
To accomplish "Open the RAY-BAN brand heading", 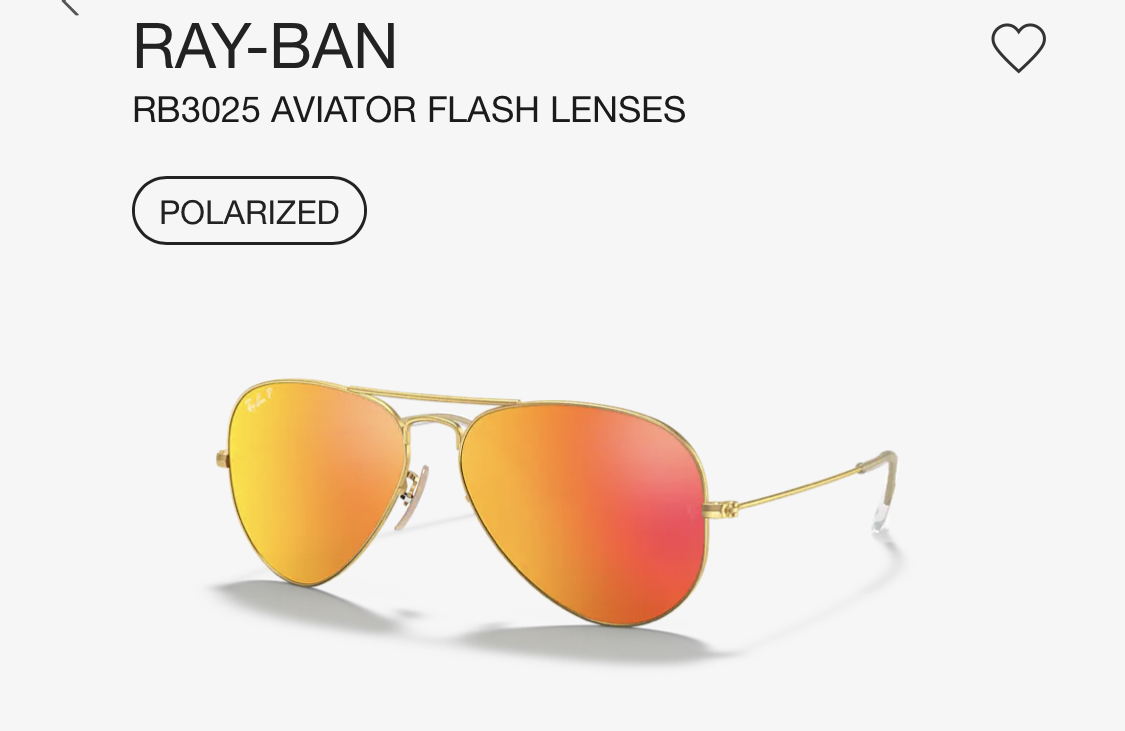I will point(265,46).
